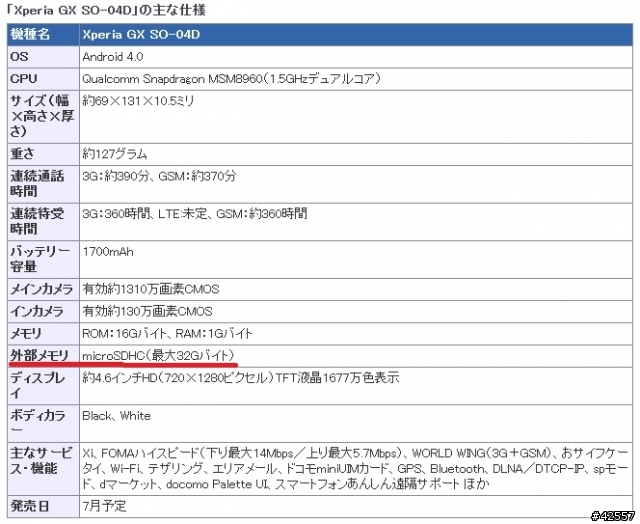
Task: Select the ディスプレイ label
Action: (38, 385)
